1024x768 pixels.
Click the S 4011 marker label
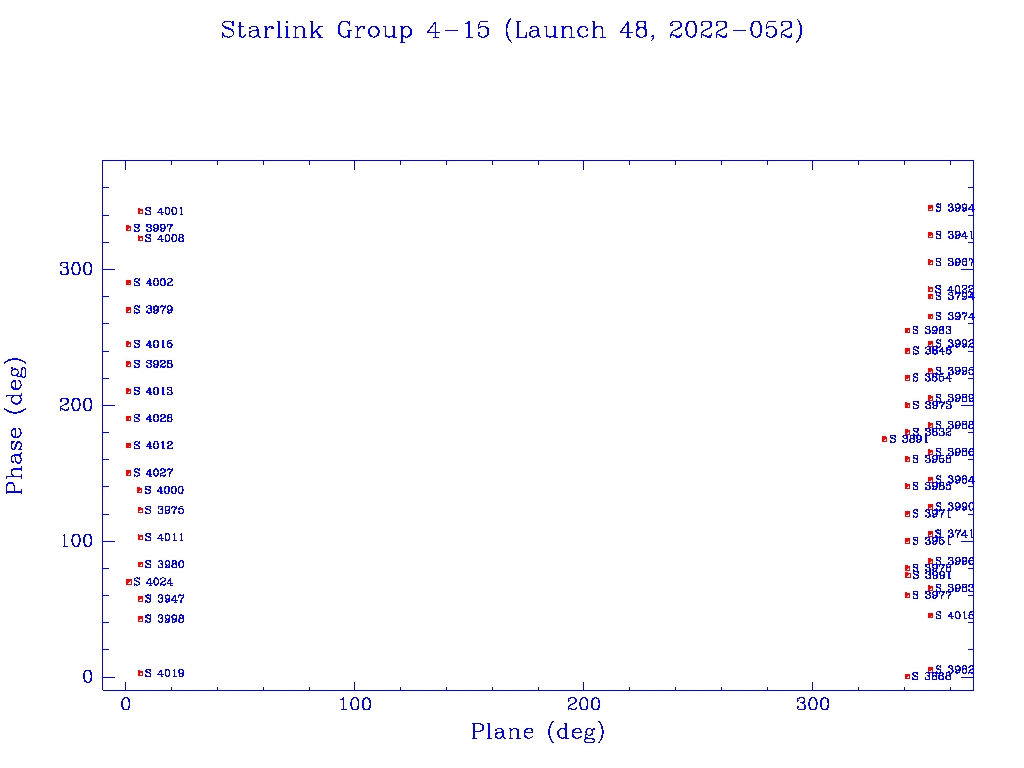165,537
